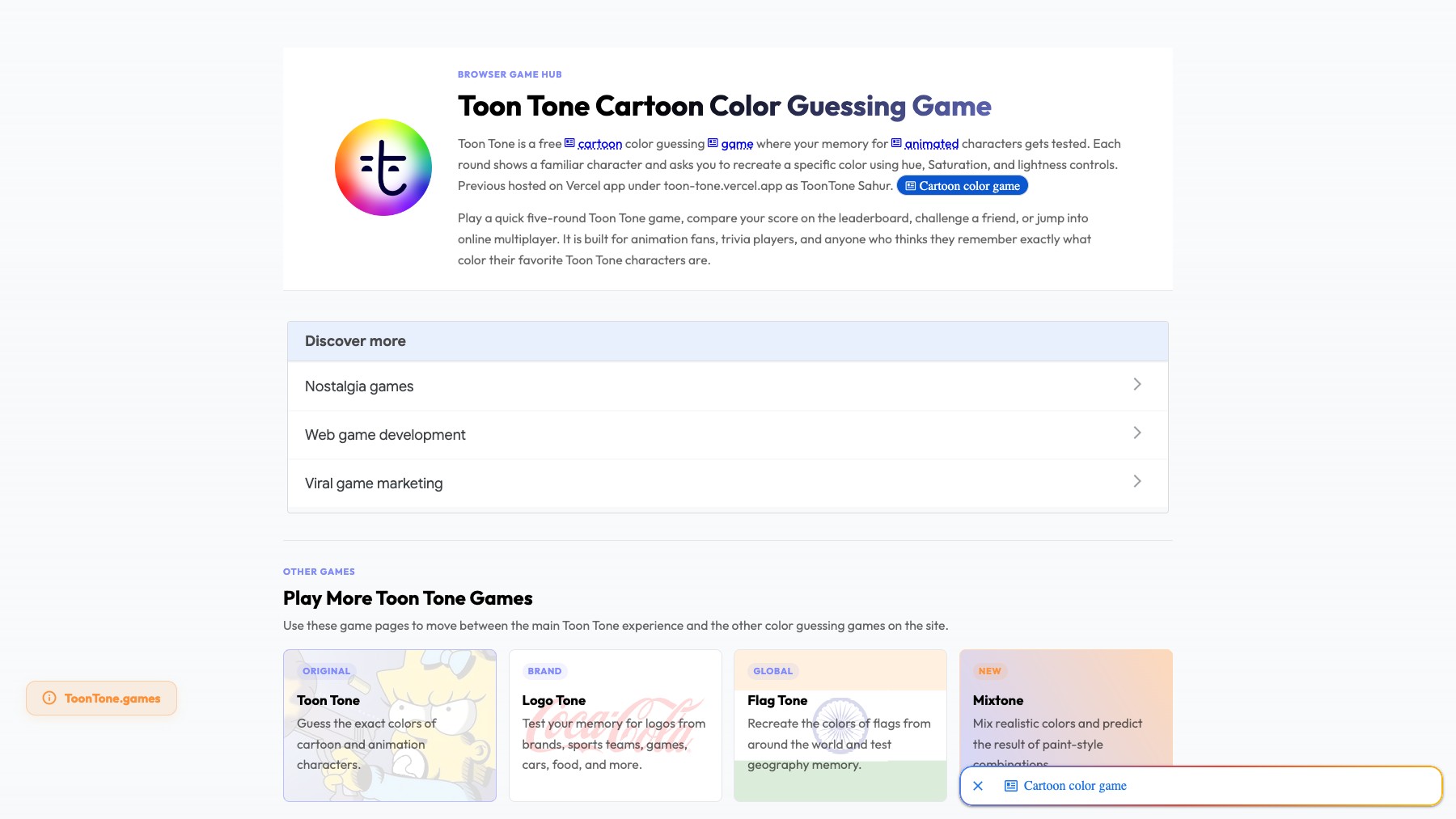This screenshot has width=1456, height=819.
Task: Expand the Nostalgia games chevron
Action: tap(1137, 384)
